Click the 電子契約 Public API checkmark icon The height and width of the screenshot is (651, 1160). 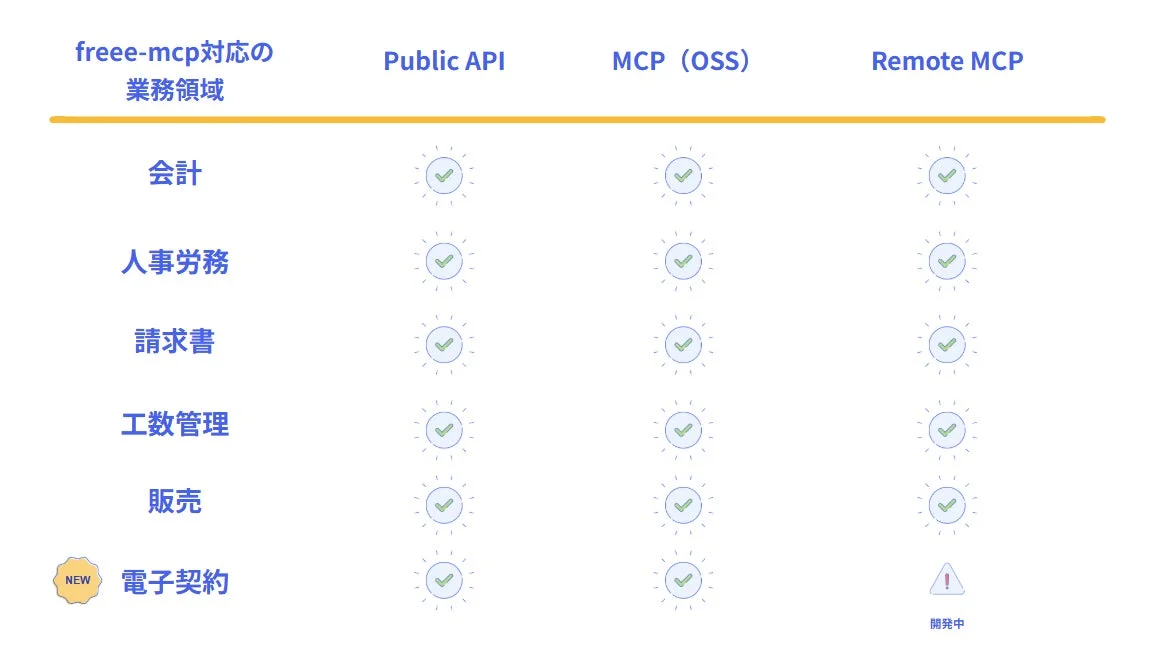[x=444, y=579]
